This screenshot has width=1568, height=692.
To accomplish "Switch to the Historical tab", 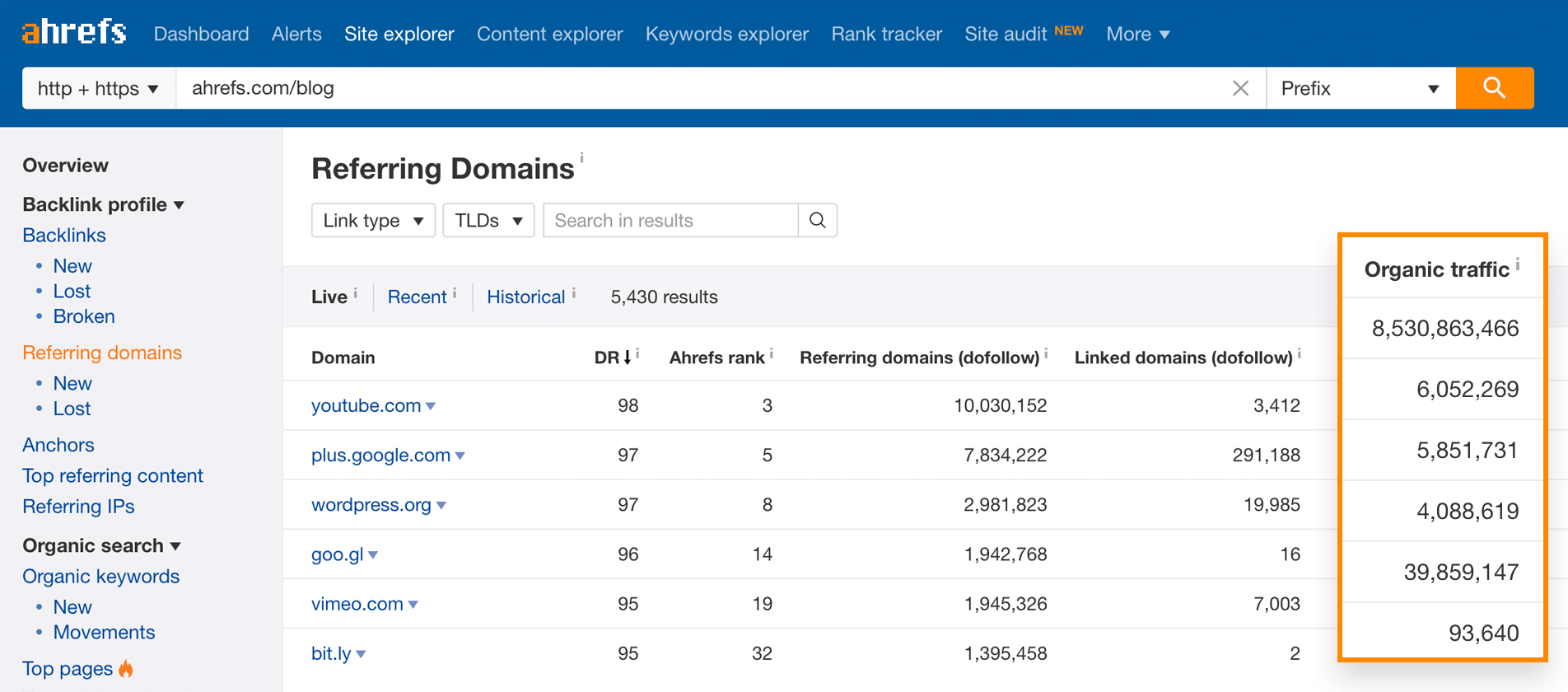I will (525, 297).
